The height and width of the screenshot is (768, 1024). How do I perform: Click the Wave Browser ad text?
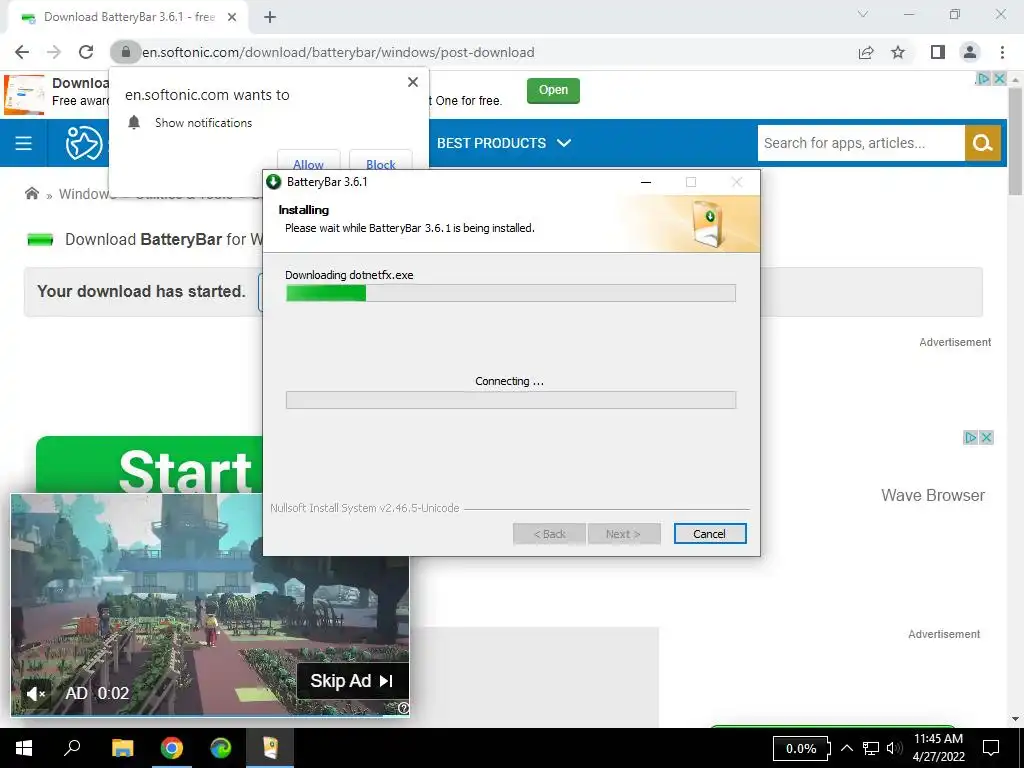pos(933,495)
